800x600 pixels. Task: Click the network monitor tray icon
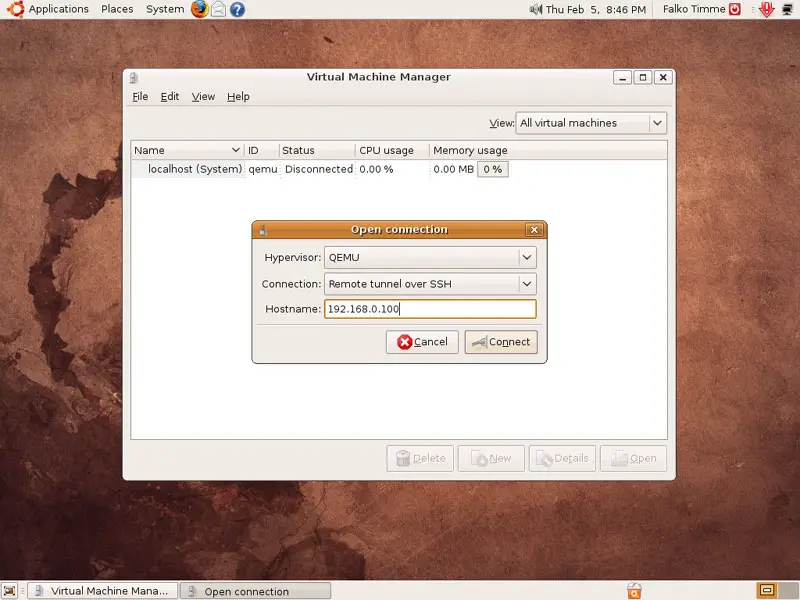[x=788, y=9]
